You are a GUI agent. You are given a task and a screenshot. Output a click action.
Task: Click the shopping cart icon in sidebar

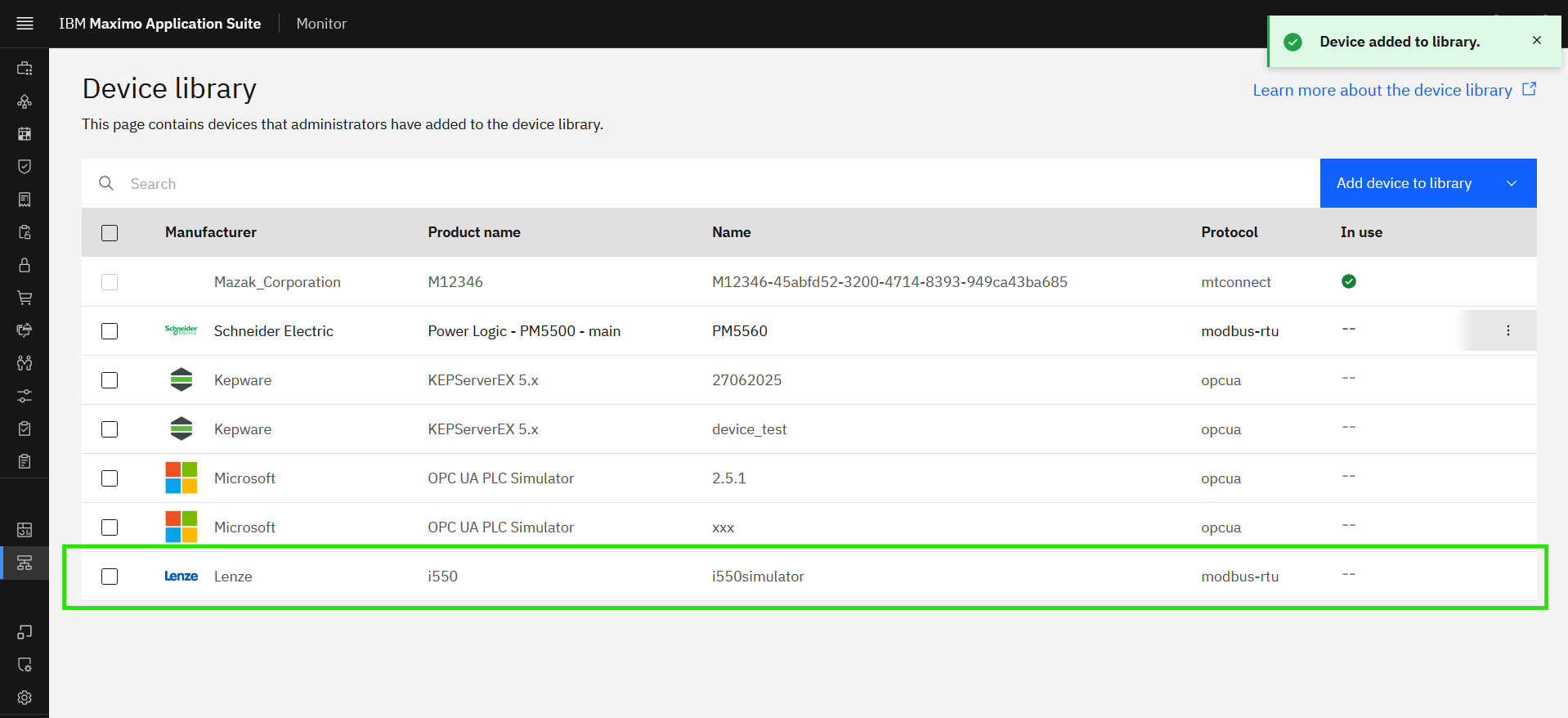point(25,298)
